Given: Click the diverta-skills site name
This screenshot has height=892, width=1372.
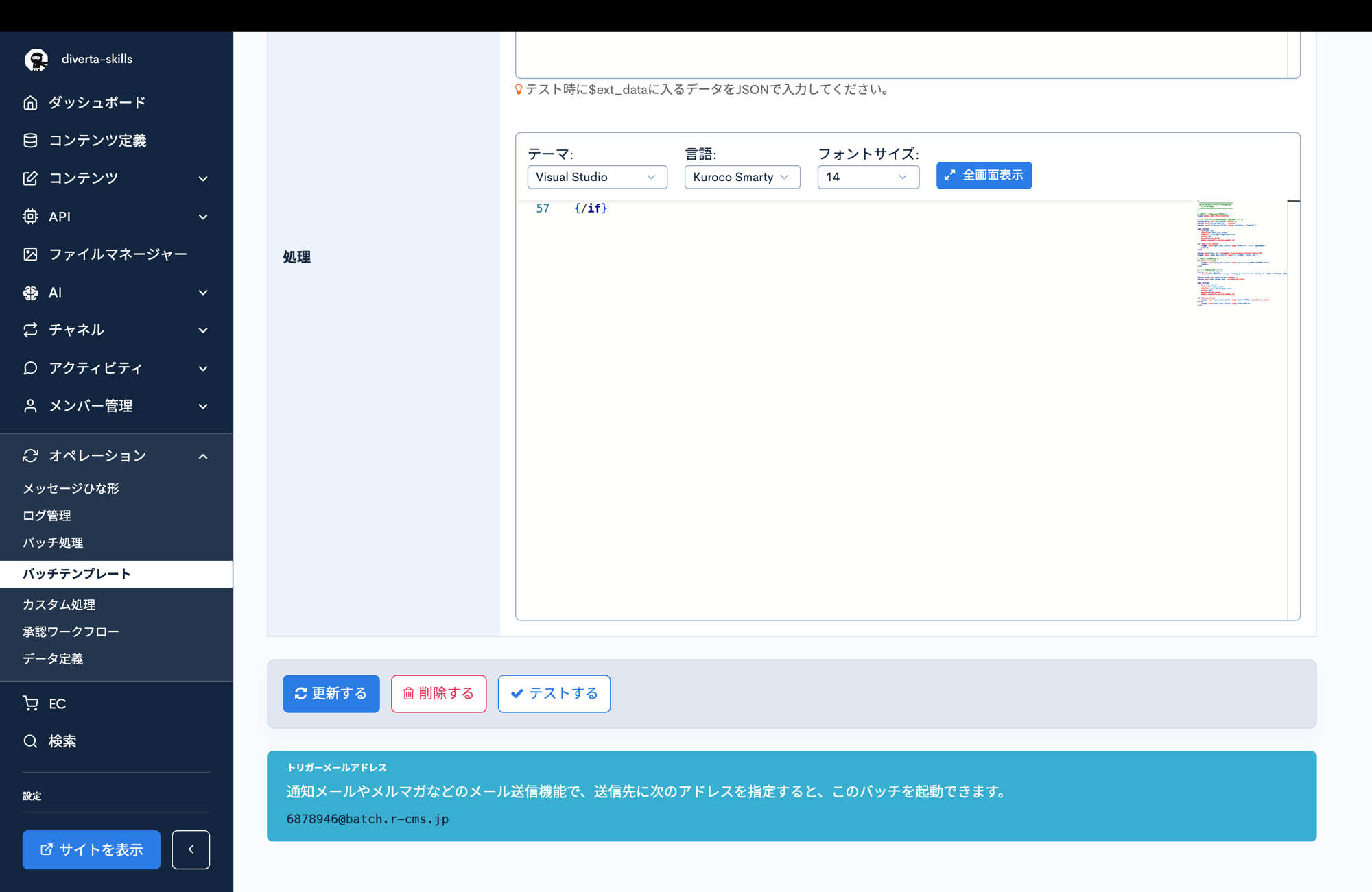Looking at the screenshot, I should [x=97, y=59].
